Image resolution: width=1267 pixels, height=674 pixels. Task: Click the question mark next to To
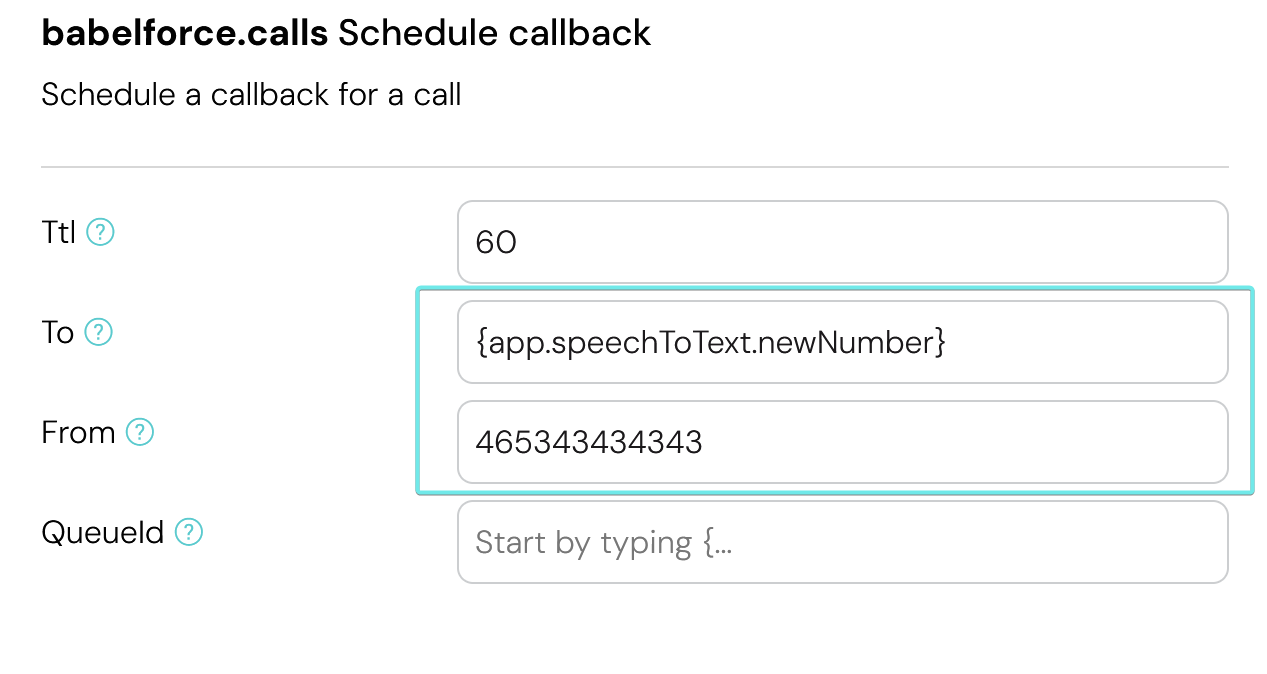[x=98, y=332]
